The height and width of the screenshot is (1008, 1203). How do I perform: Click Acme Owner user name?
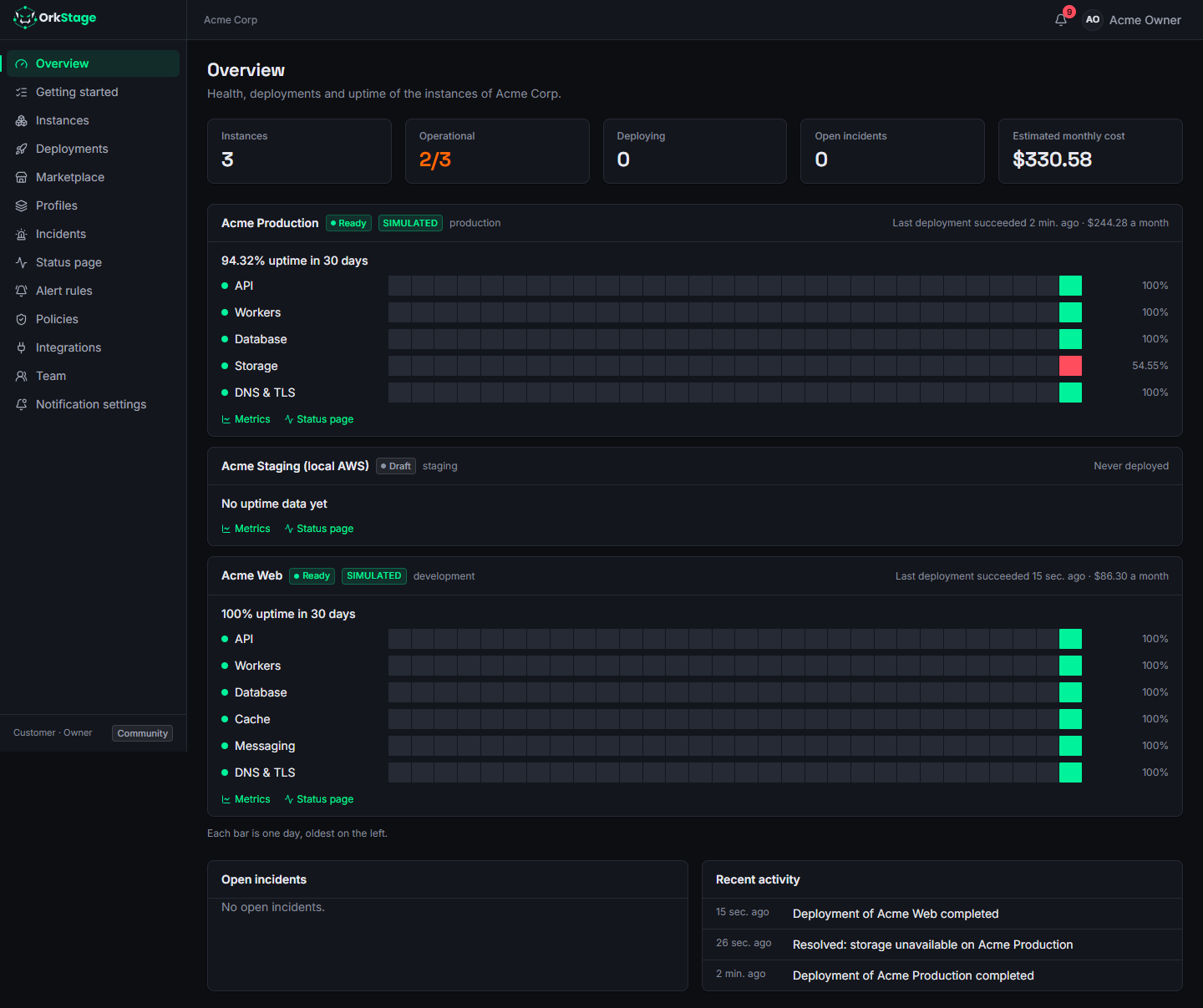[x=1145, y=20]
